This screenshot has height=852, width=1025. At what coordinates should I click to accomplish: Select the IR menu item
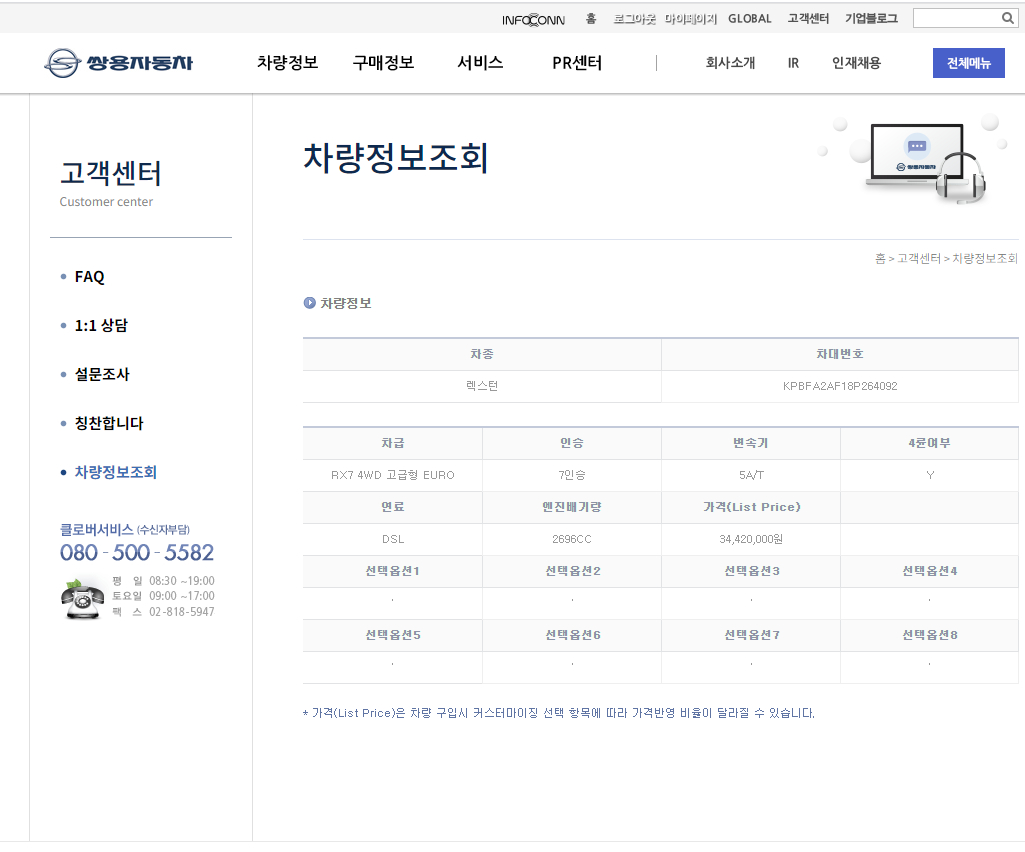pyautogui.click(x=793, y=63)
